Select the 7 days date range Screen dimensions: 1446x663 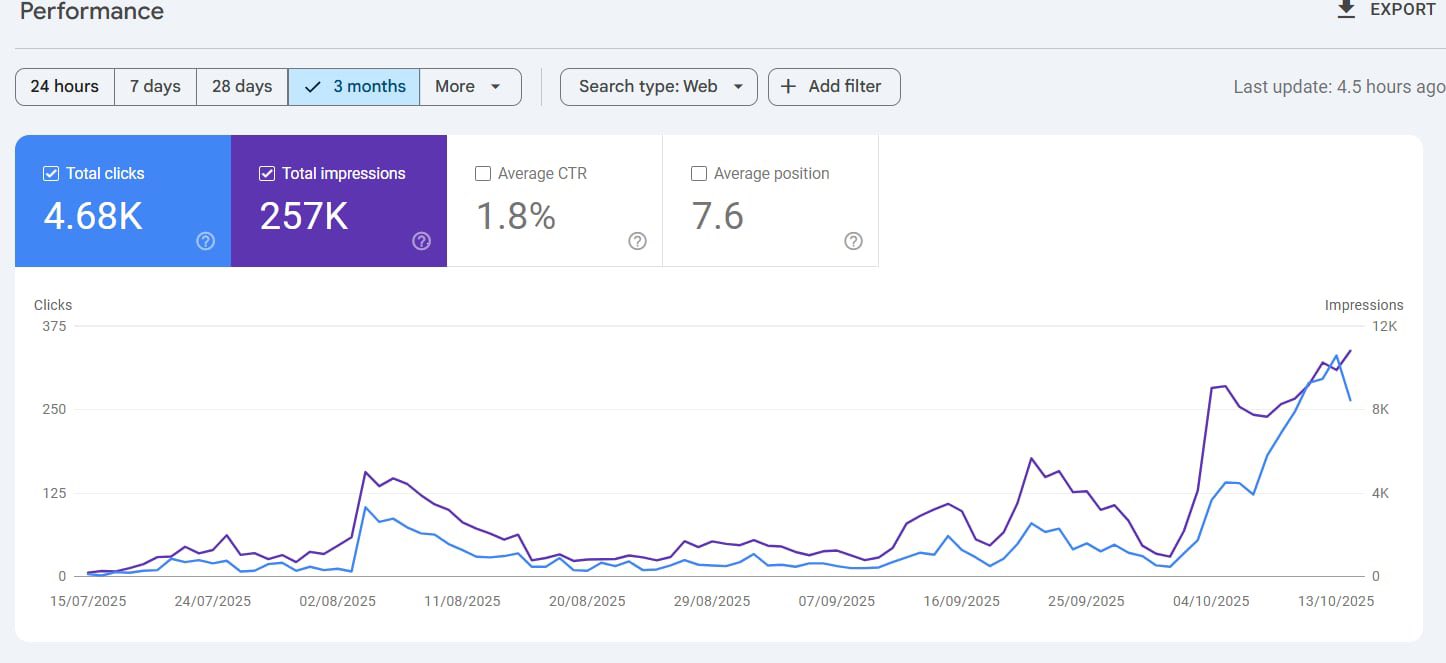pos(155,87)
